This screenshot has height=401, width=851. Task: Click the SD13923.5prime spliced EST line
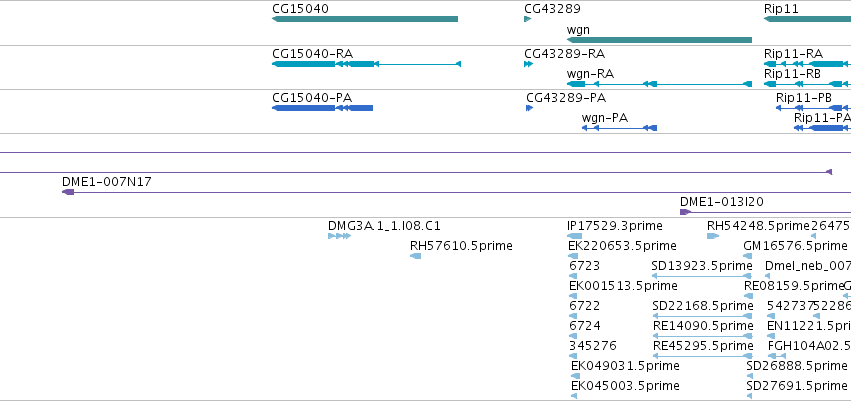[x=702, y=276]
